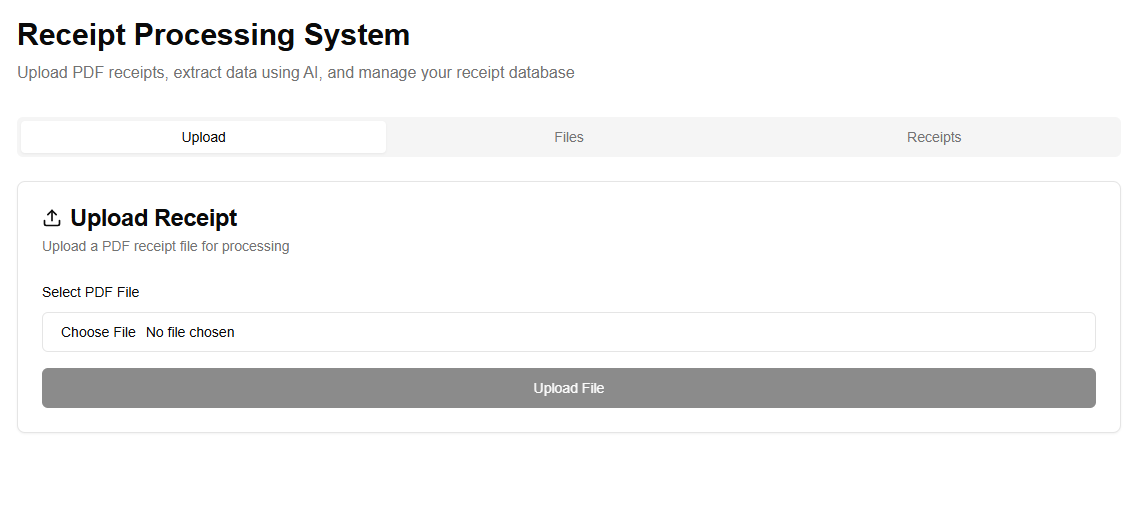Click the word 'Receipt' in Upload Receipt heading
The width and height of the screenshot is (1138, 511).
coord(196,218)
